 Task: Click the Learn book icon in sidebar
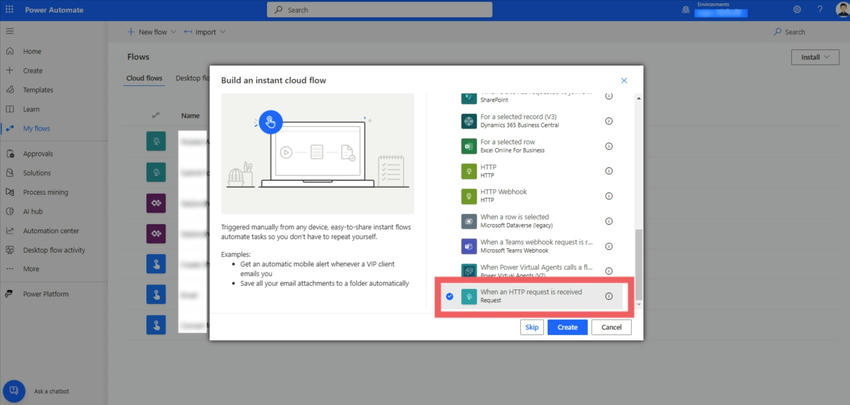coord(10,109)
